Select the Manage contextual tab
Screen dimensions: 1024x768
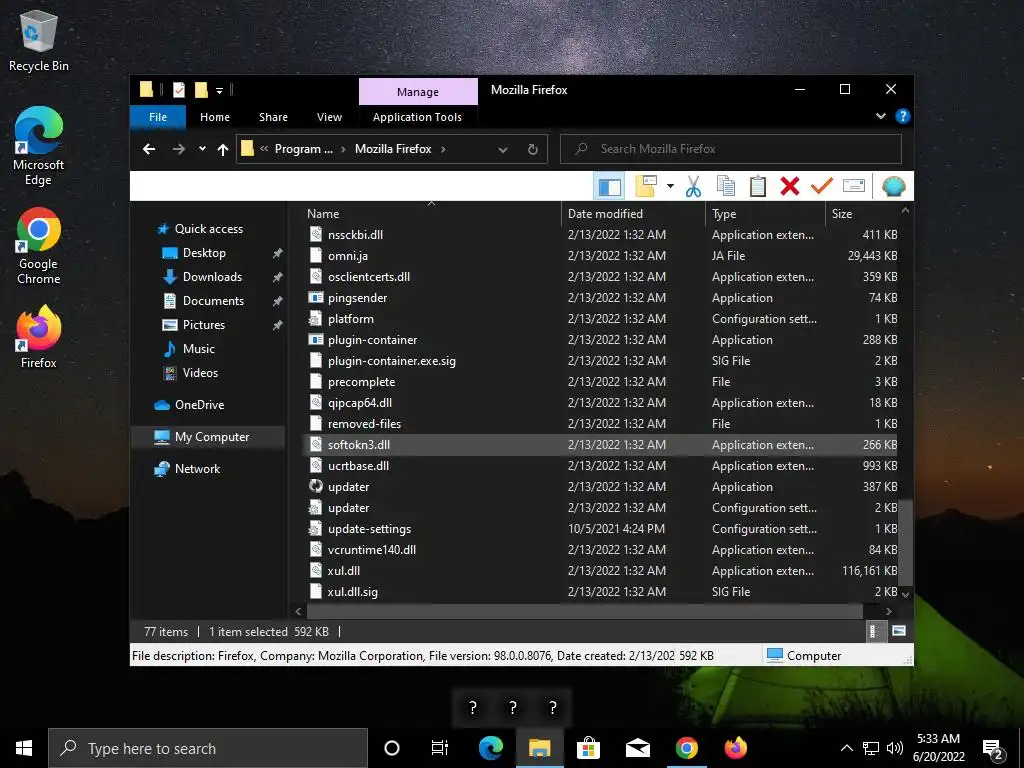pos(418,91)
